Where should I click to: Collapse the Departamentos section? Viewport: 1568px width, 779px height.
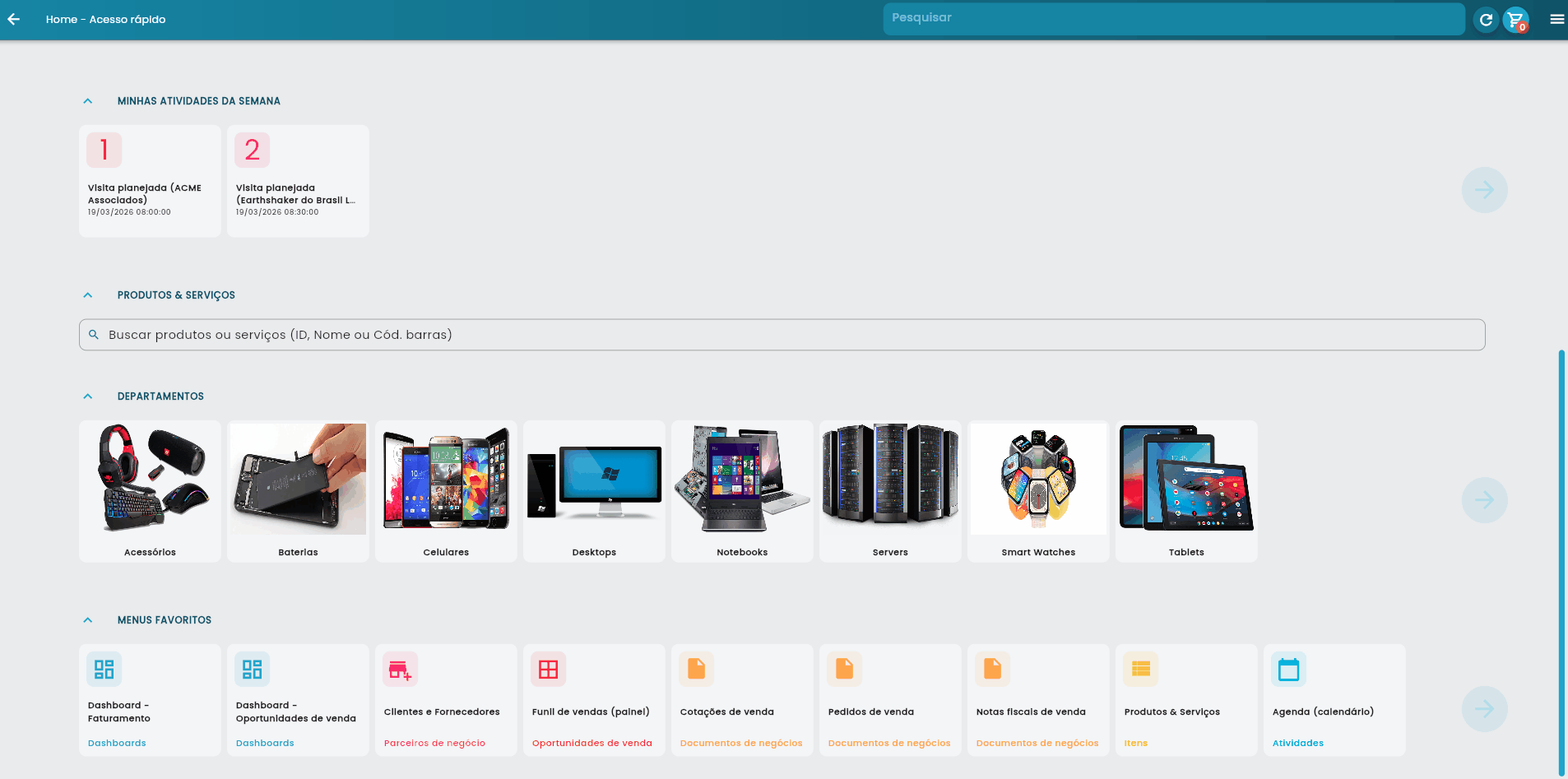[88, 396]
